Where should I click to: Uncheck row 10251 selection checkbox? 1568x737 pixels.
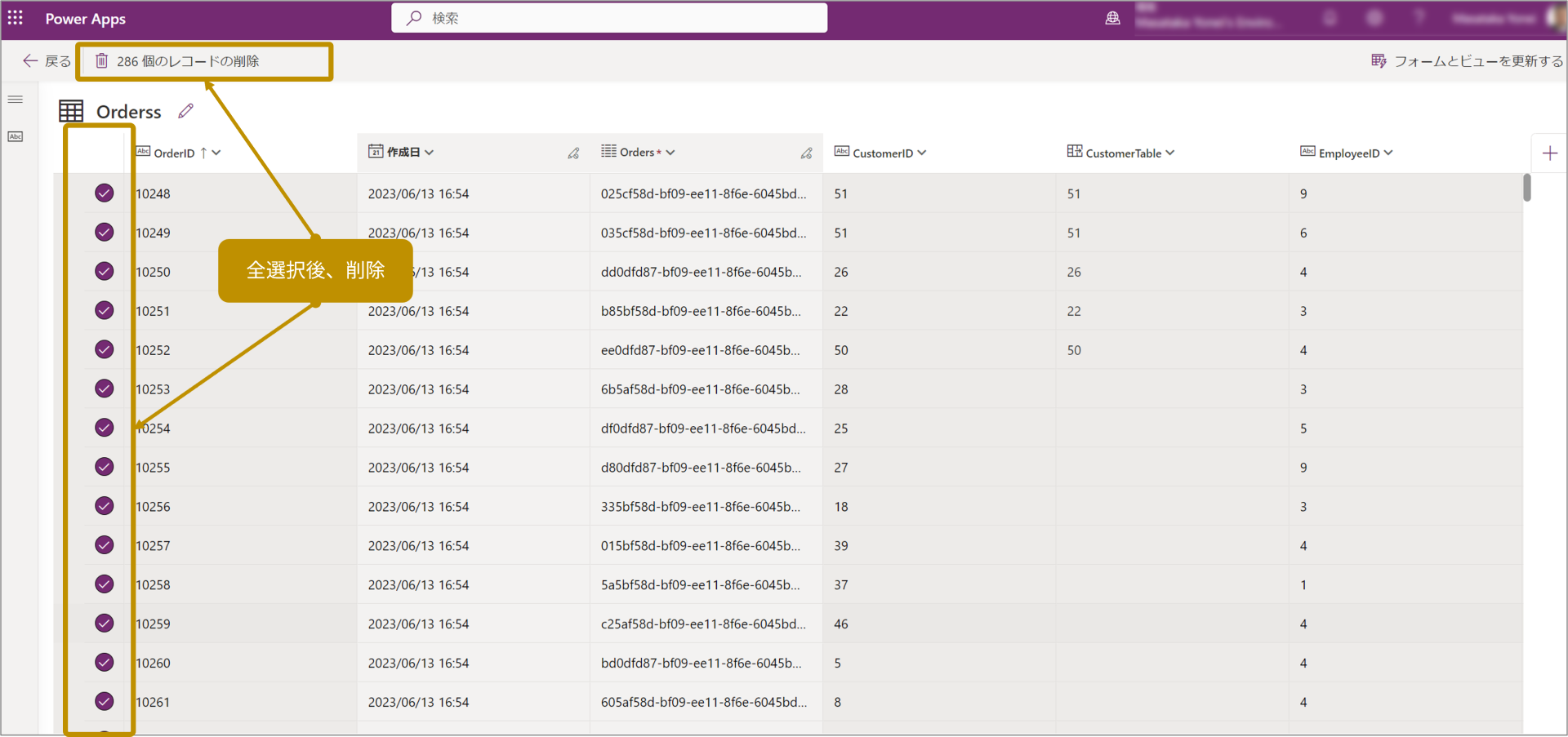(105, 311)
